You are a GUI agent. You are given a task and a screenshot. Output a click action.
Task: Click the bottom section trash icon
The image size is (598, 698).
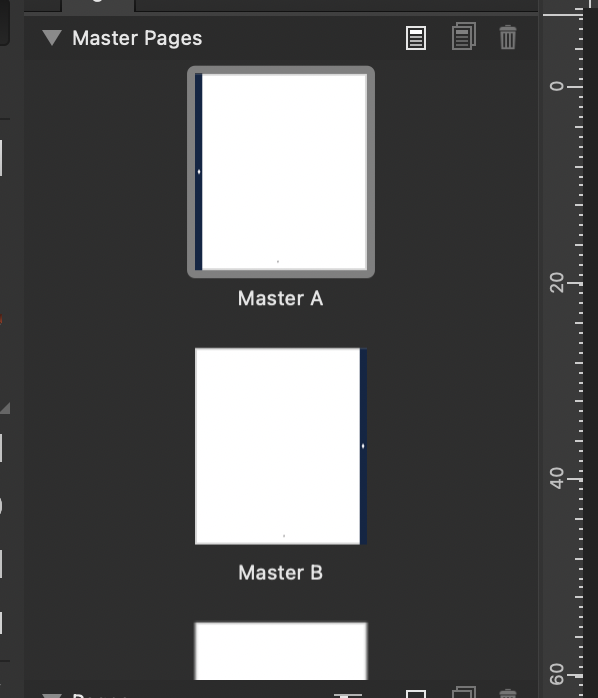pos(508,694)
